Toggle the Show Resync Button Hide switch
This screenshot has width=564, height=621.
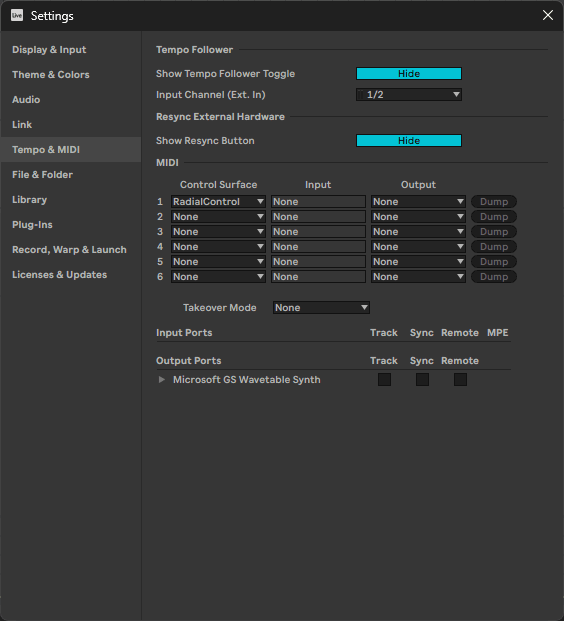click(x=409, y=141)
